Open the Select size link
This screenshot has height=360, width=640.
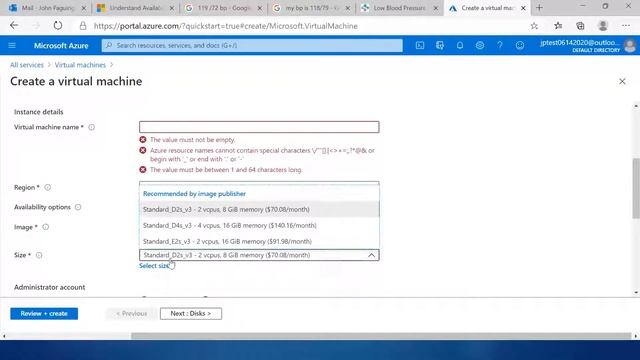point(154,266)
